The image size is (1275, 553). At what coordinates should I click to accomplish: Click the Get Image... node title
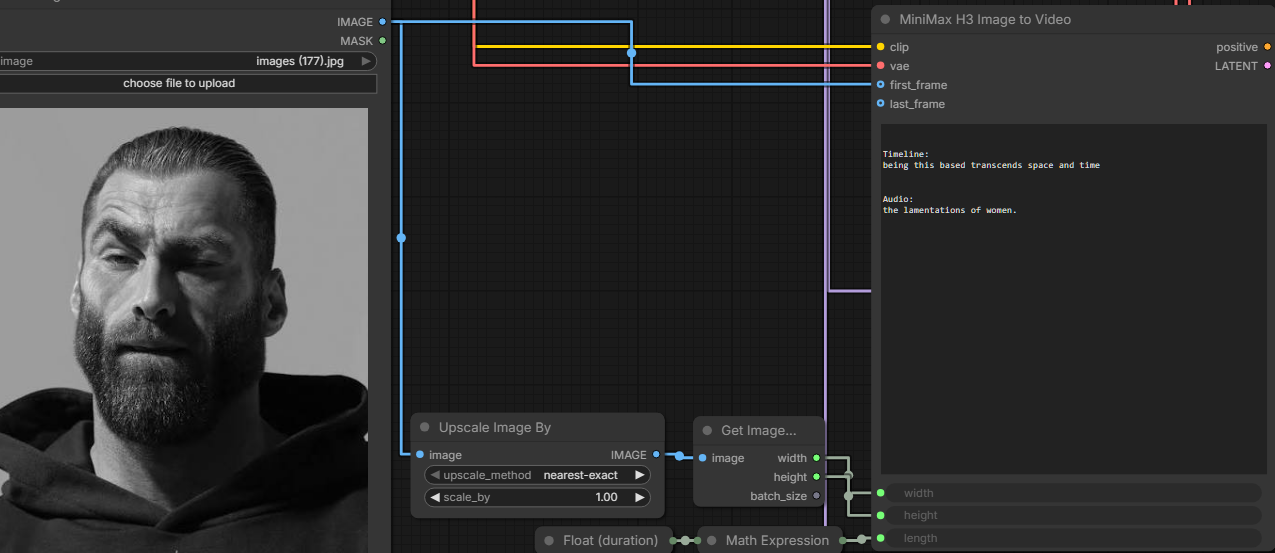click(759, 430)
